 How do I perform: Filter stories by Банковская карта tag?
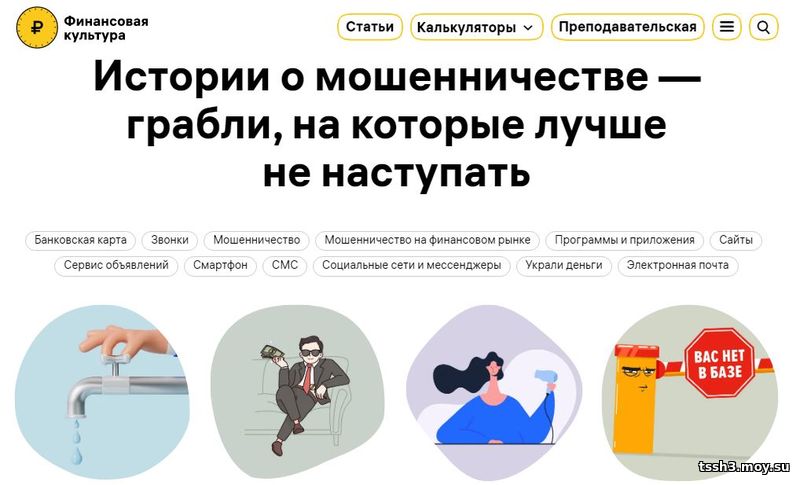81,240
